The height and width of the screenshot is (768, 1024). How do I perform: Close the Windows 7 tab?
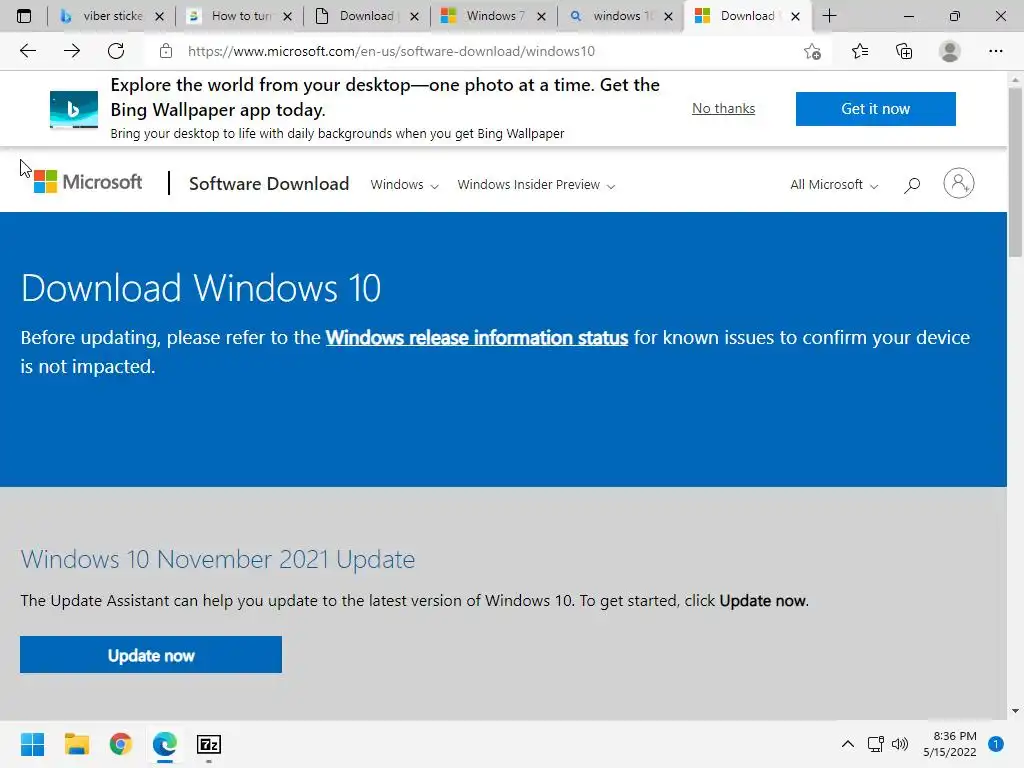point(541,16)
